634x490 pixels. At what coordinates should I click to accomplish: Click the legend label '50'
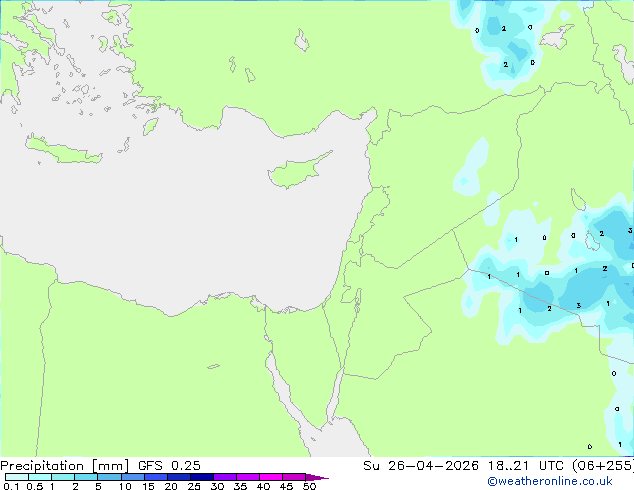pyautogui.click(x=309, y=486)
